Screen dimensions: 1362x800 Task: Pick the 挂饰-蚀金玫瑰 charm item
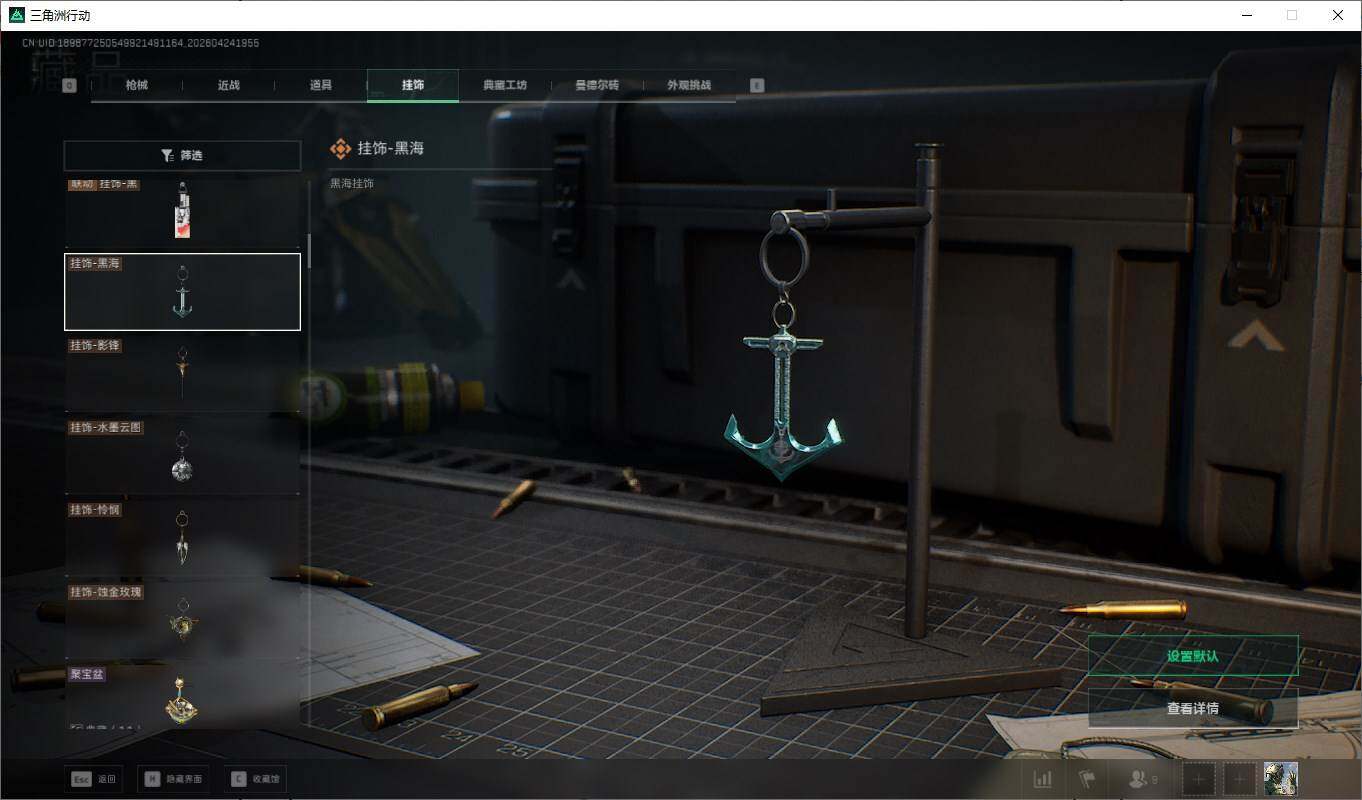[182, 620]
